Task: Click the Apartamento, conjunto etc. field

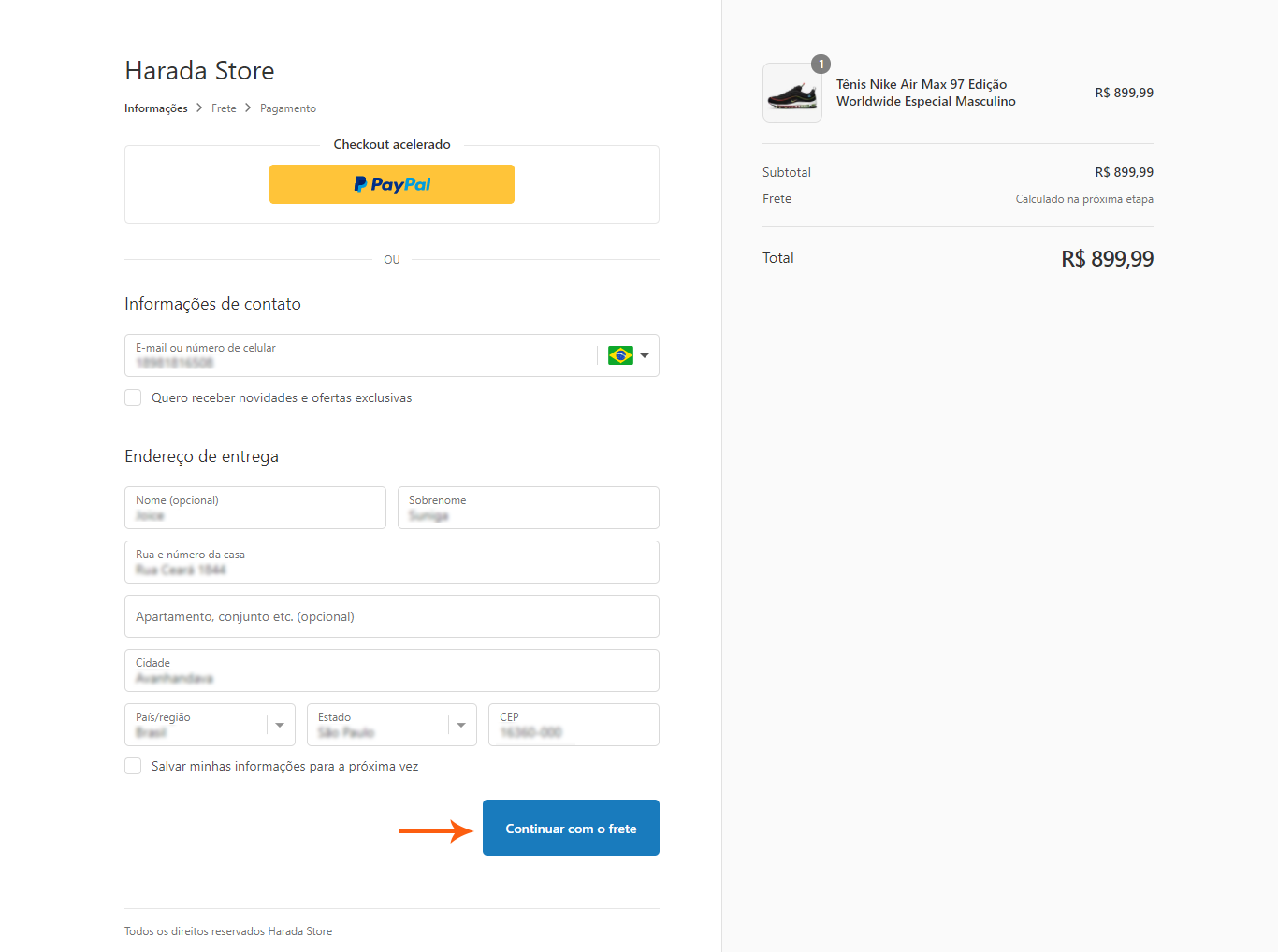Action: tap(391, 616)
